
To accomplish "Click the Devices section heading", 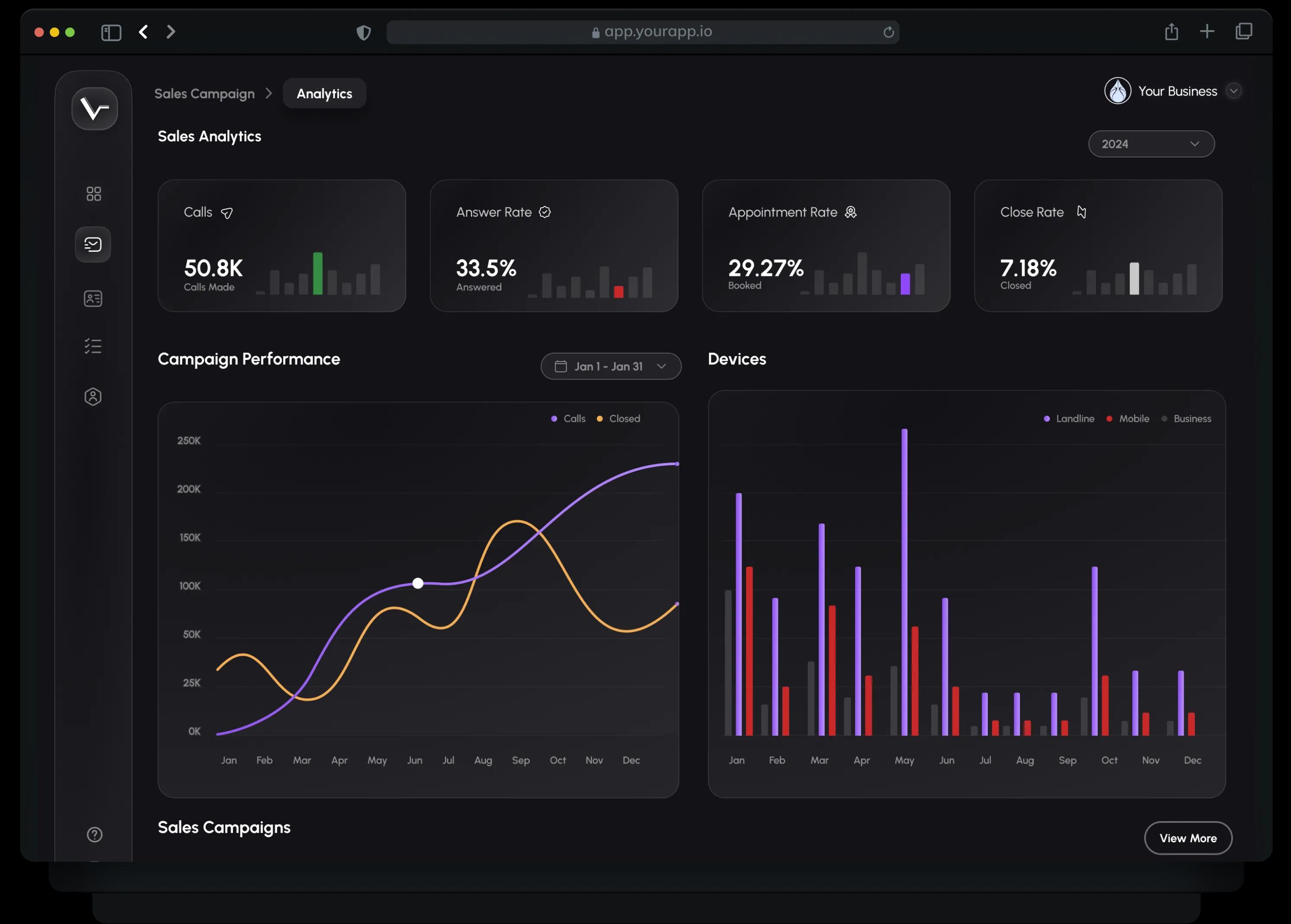I will click(x=737, y=359).
